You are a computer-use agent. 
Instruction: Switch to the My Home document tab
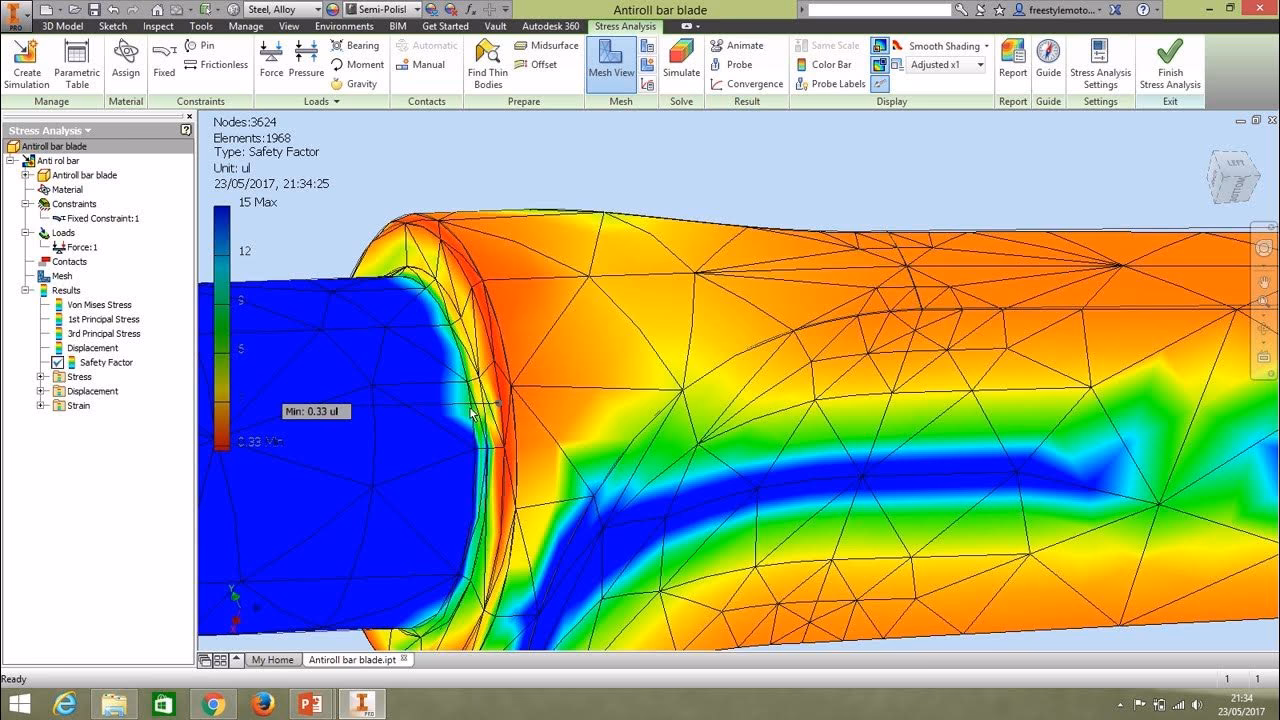click(272, 660)
